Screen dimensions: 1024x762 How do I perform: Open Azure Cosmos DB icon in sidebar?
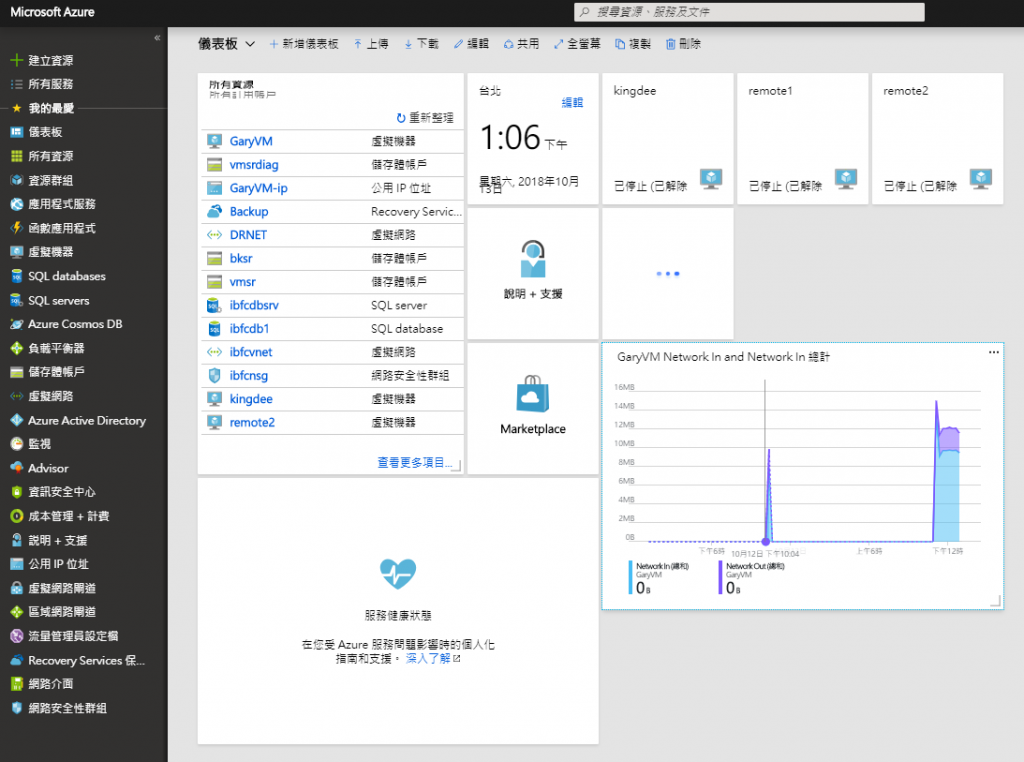click(17, 324)
